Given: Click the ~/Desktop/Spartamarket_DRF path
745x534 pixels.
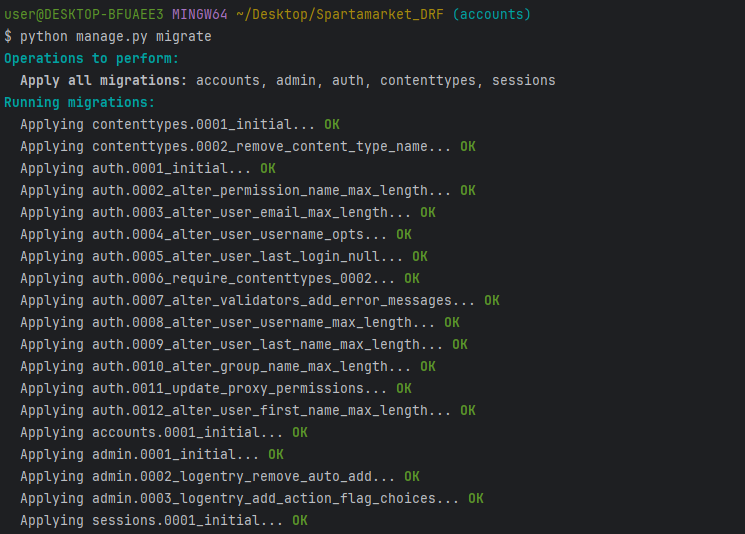Looking at the screenshot, I should (340, 15).
